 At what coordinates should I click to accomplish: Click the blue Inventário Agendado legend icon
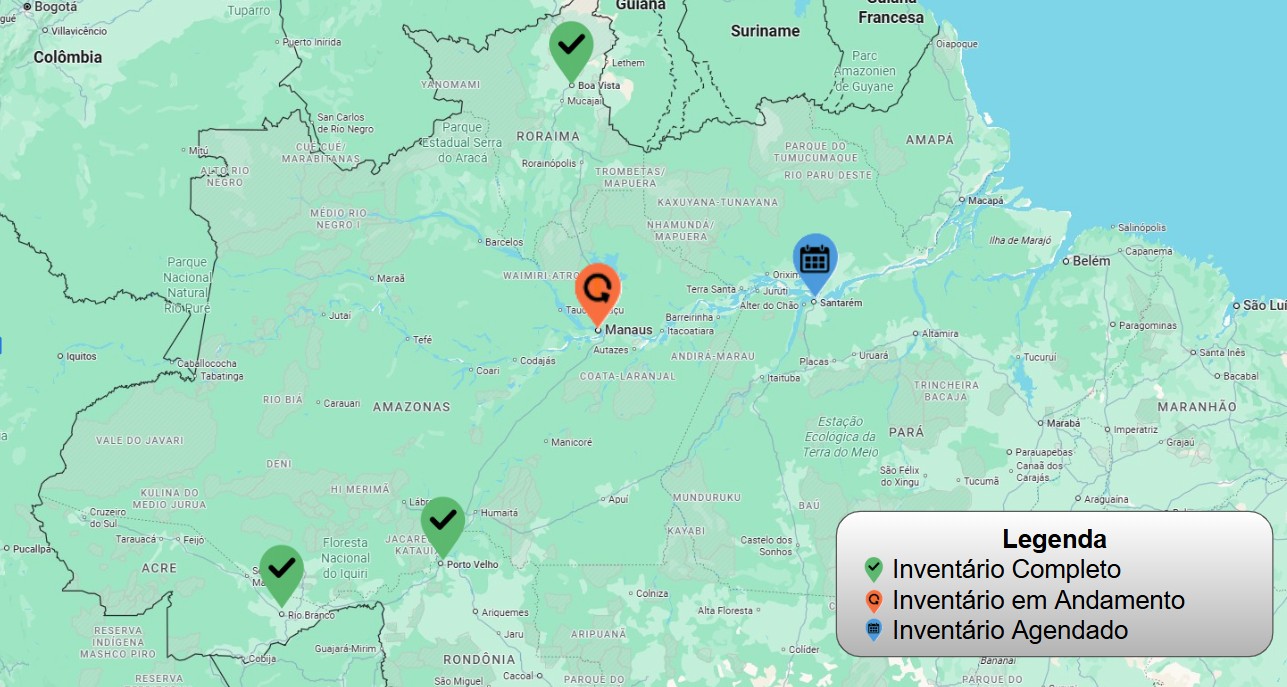point(874,630)
